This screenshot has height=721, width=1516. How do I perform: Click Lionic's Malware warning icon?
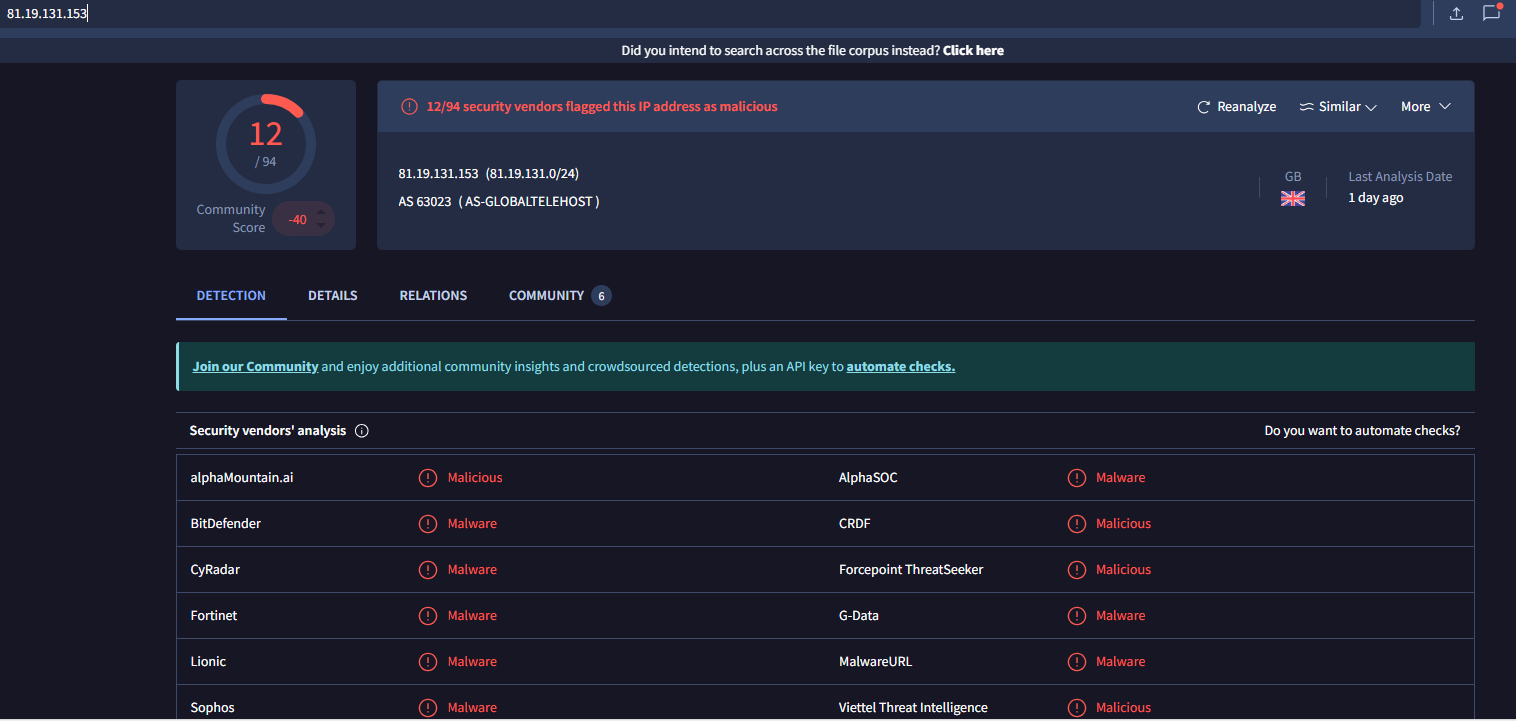(428, 662)
